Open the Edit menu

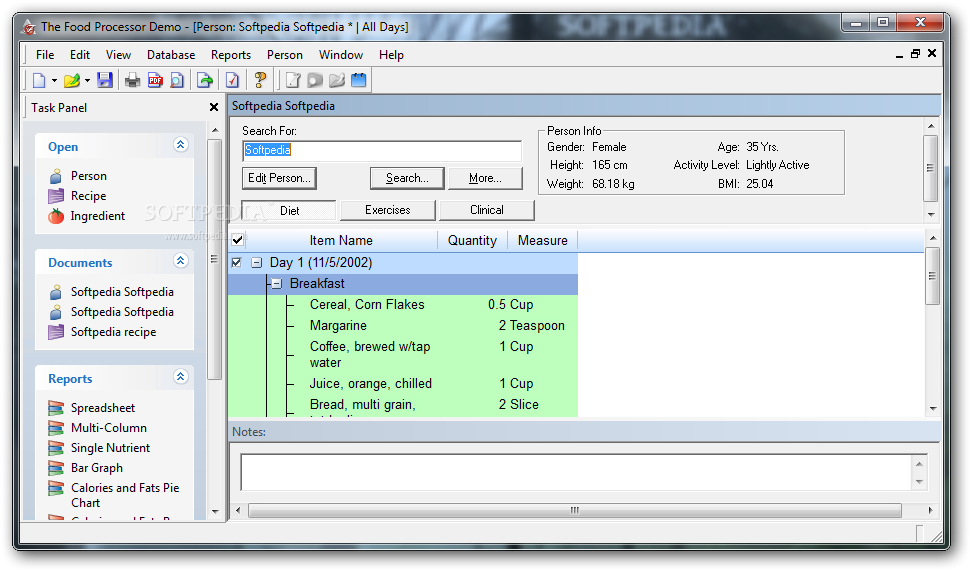pos(80,55)
